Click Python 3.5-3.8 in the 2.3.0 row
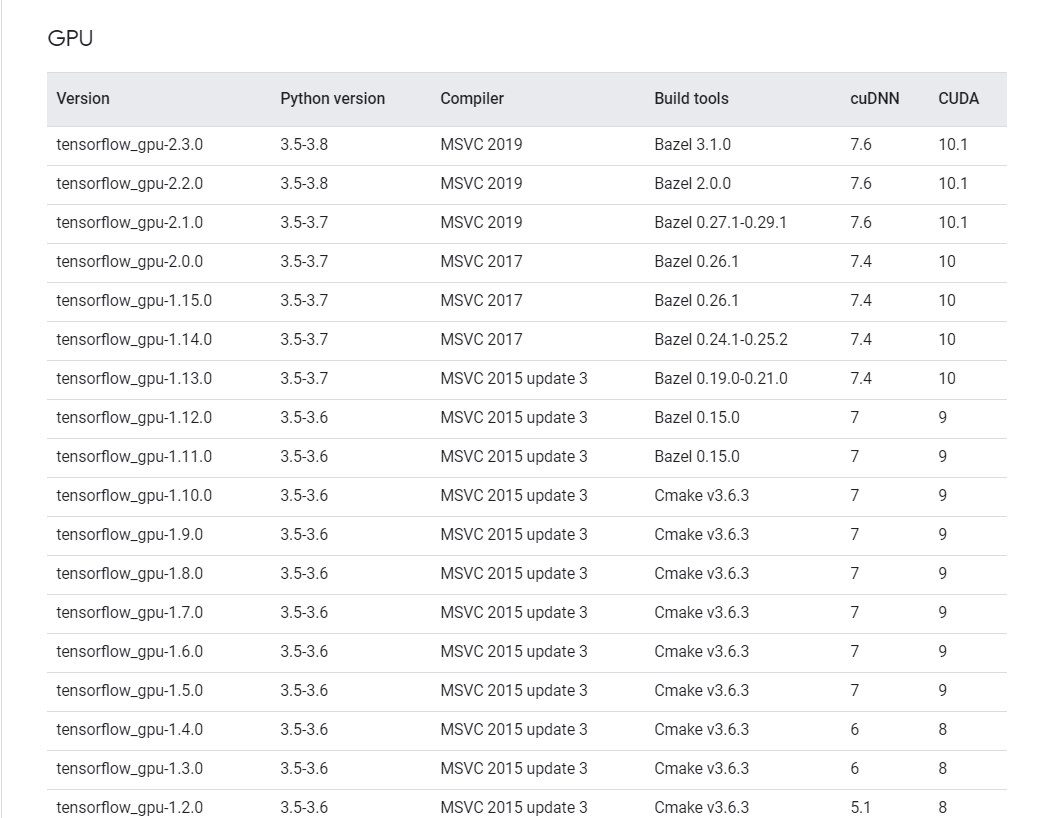 (304, 145)
